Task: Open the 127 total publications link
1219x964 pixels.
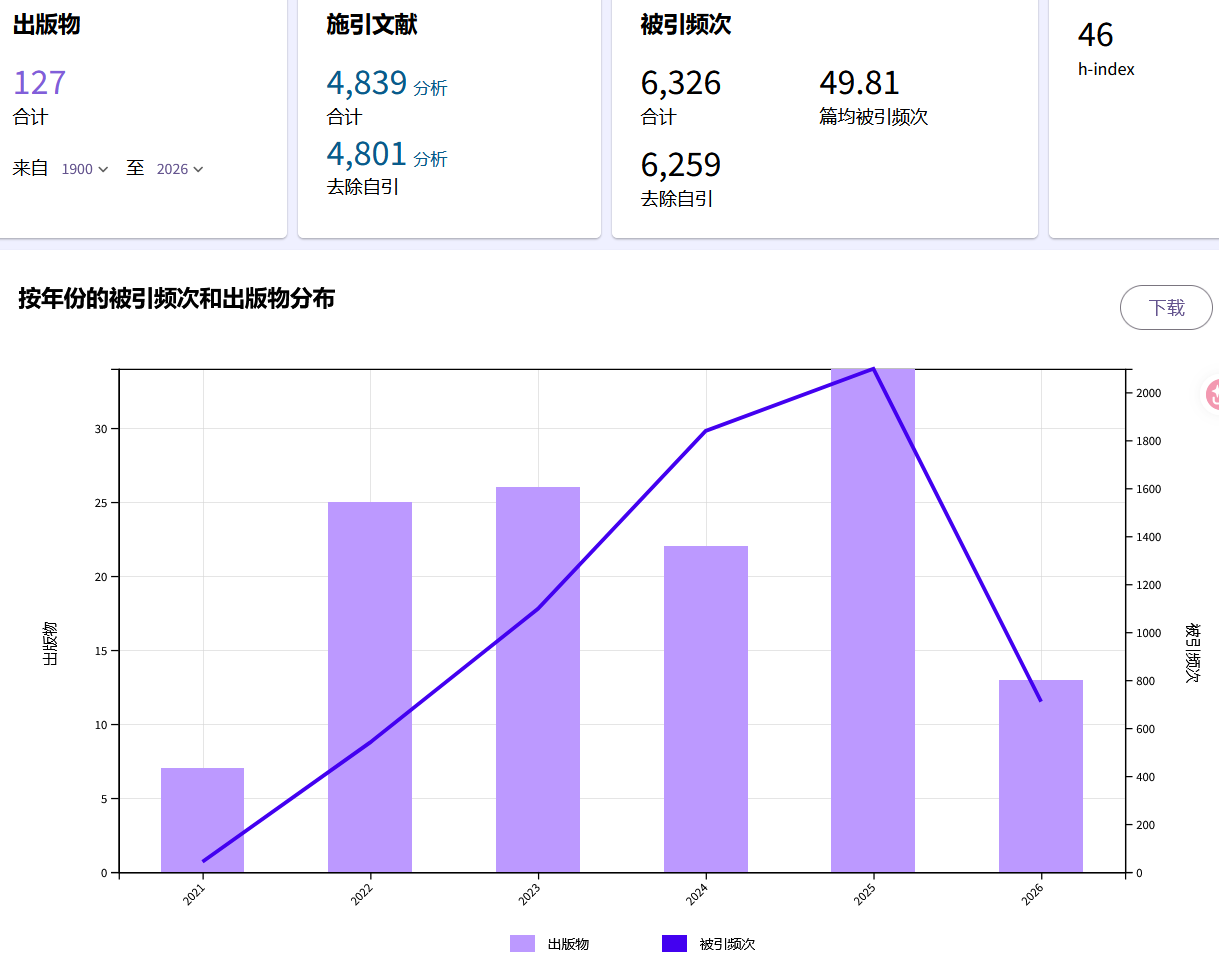Action: 39,83
